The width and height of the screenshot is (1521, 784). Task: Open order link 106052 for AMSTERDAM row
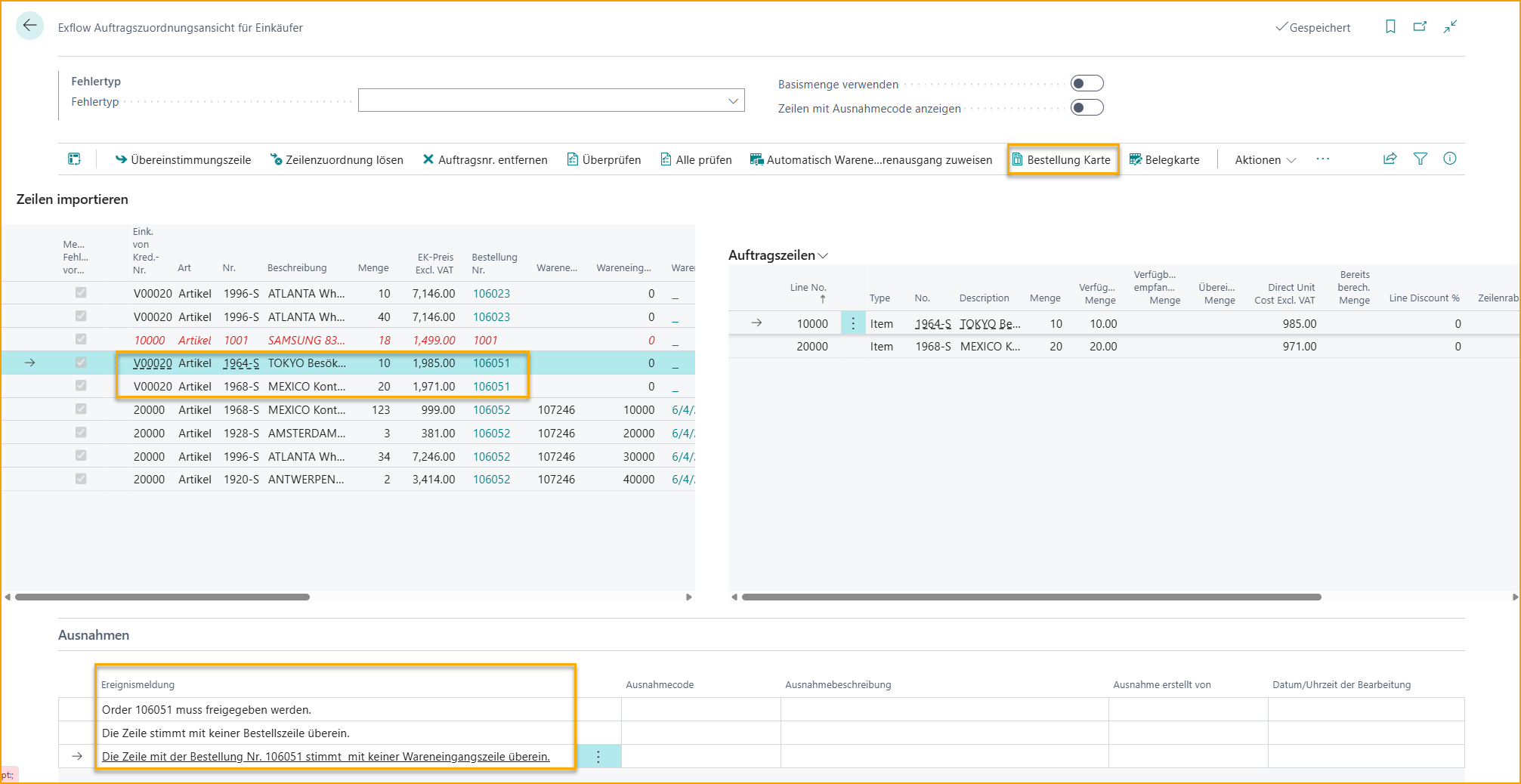coord(491,433)
